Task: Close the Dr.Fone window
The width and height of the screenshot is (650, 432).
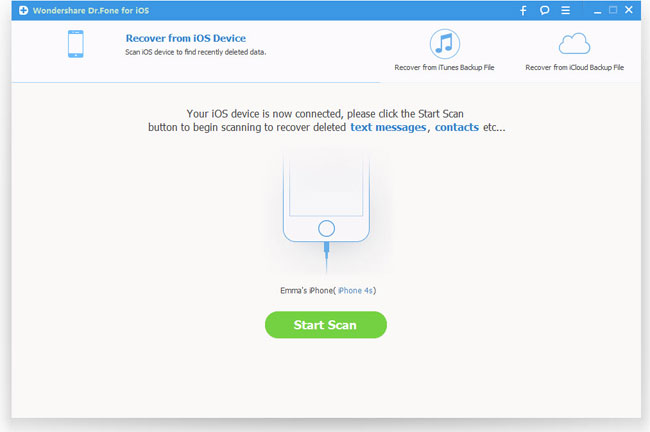Action: [x=628, y=10]
